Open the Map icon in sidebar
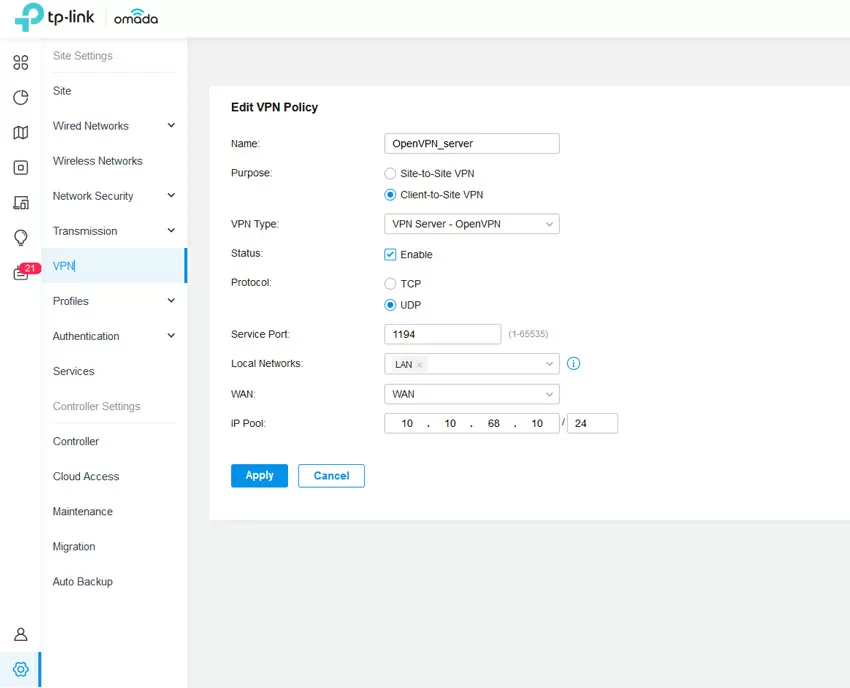 (x=20, y=133)
